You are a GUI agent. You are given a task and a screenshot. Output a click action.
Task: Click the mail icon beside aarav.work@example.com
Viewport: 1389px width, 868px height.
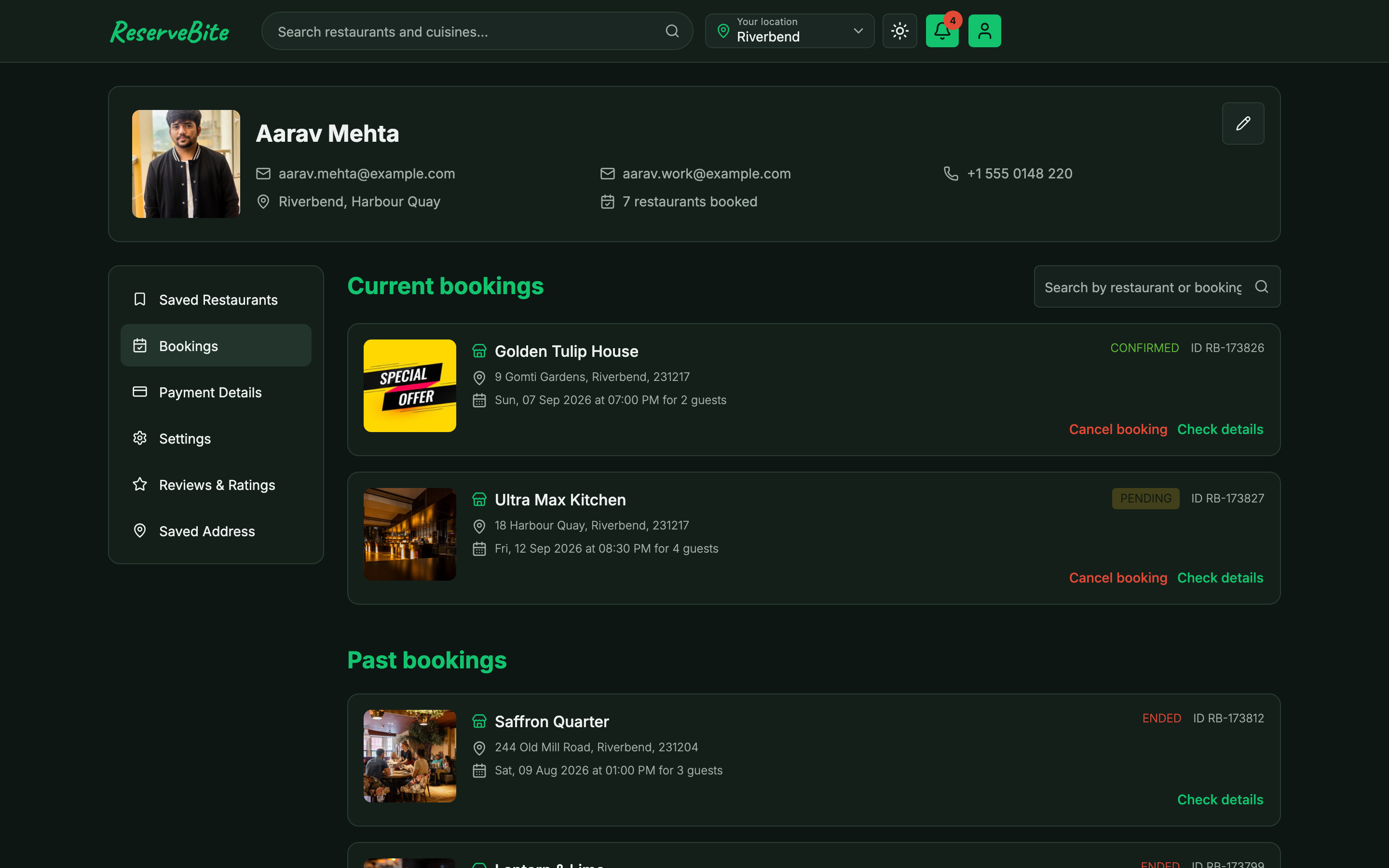pyautogui.click(x=607, y=174)
